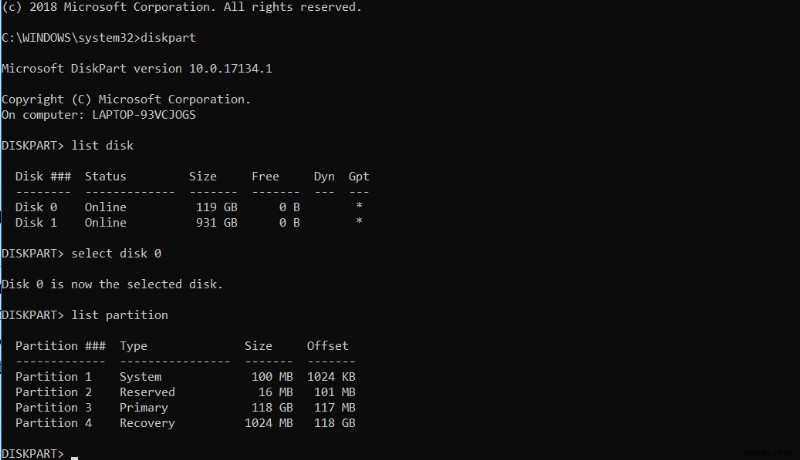
Task: Click the cursor at the final DISKPART prompt
Action: [x=75, y=455]
